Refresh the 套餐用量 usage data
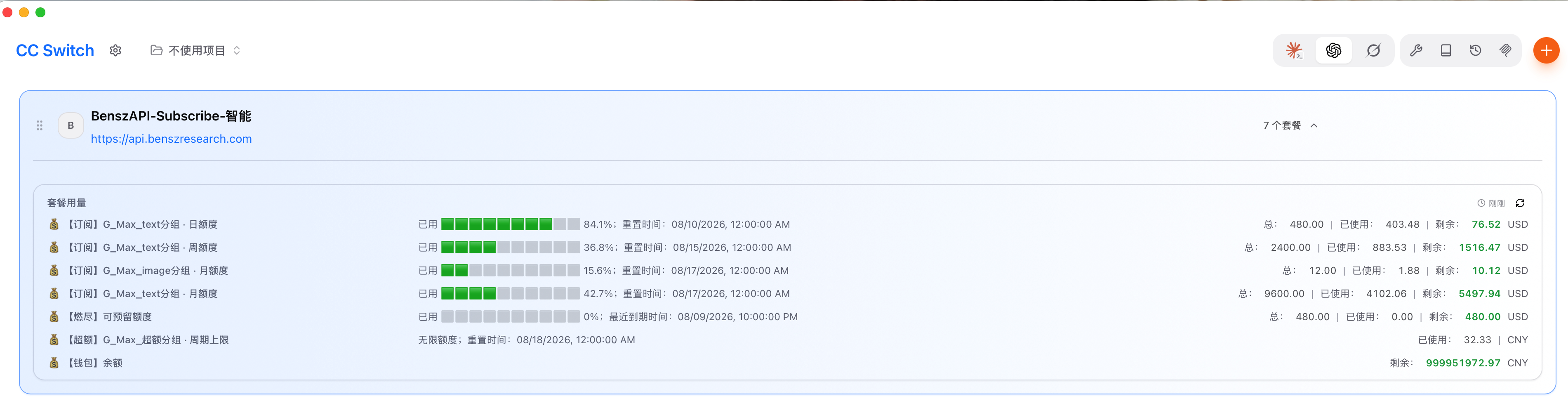The width and height of the screenshot is (1568, 401). click(1520, 203)
